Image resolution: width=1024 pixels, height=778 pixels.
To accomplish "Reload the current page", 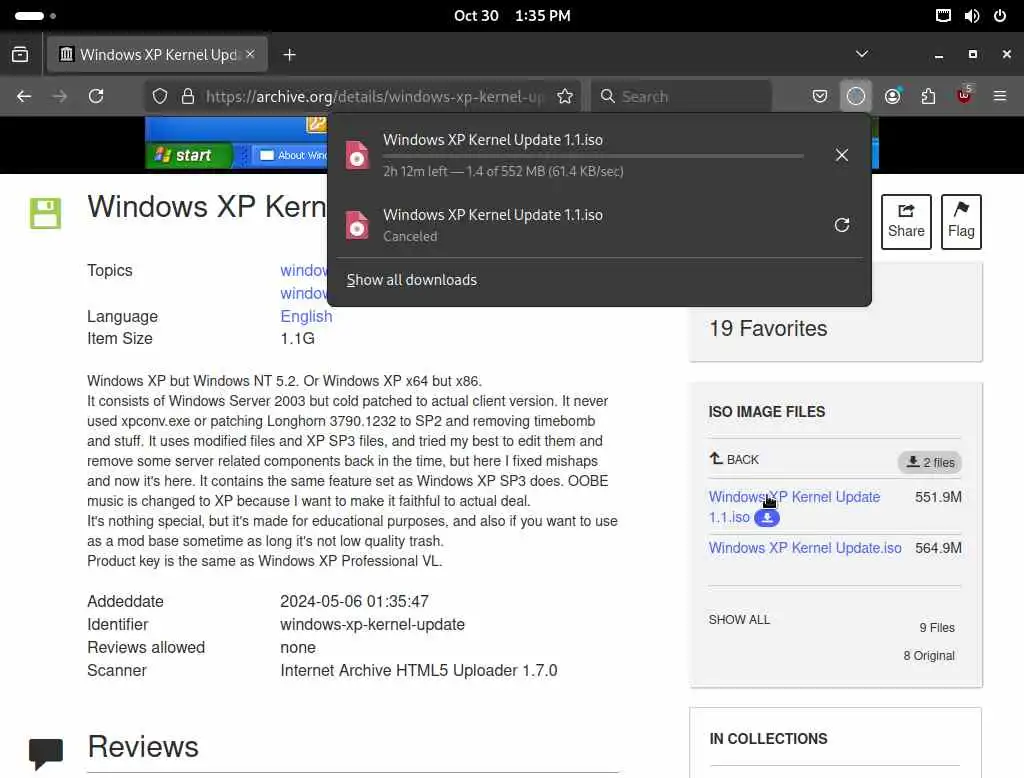I will point(96,97).
